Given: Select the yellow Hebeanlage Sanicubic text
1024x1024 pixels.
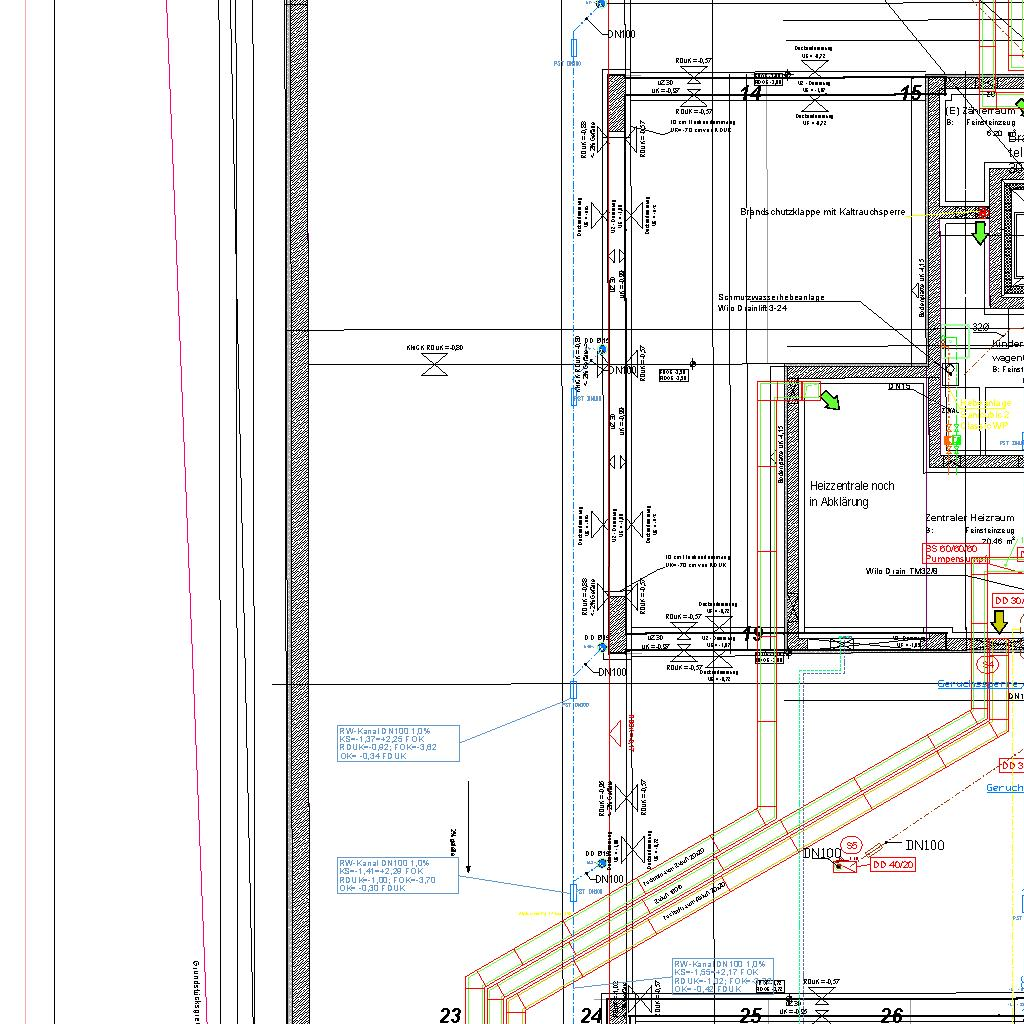Looking at the screenshot, I should click(x=985, y=414).
